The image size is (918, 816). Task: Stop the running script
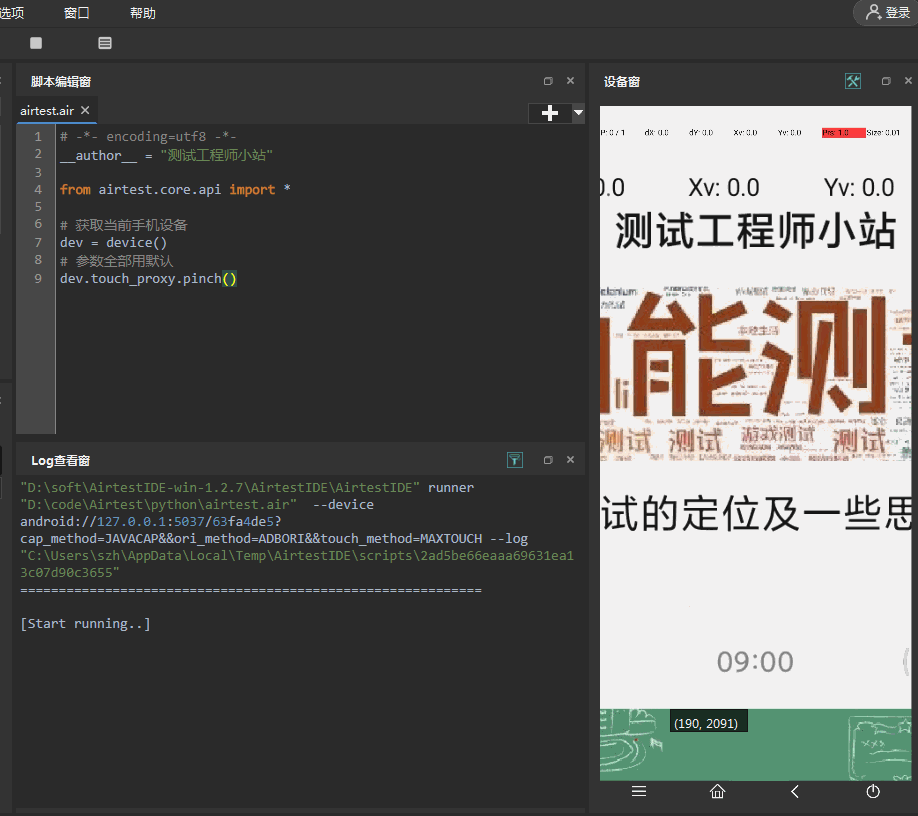36,43
